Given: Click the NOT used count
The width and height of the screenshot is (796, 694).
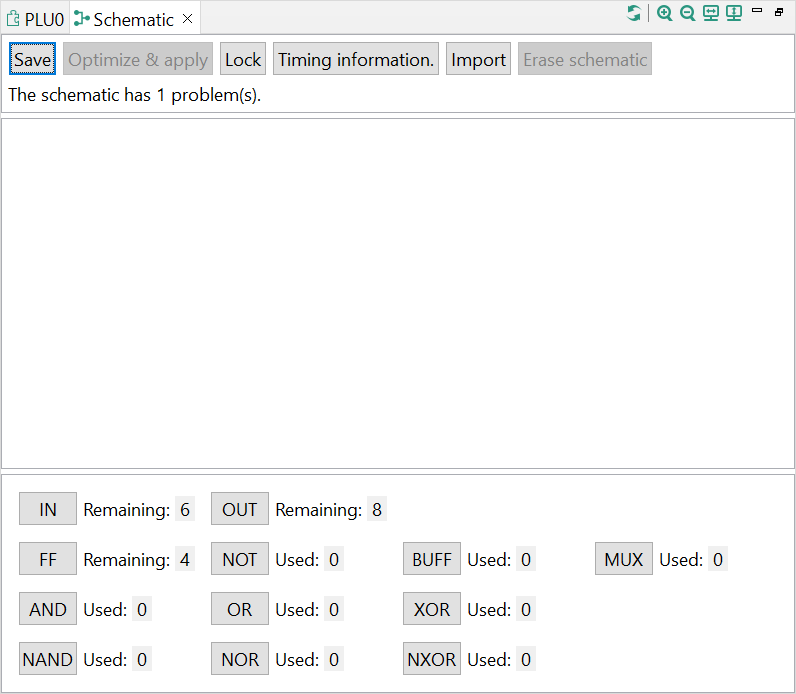Looking at the screenshot, I should (x=334, y=559).
